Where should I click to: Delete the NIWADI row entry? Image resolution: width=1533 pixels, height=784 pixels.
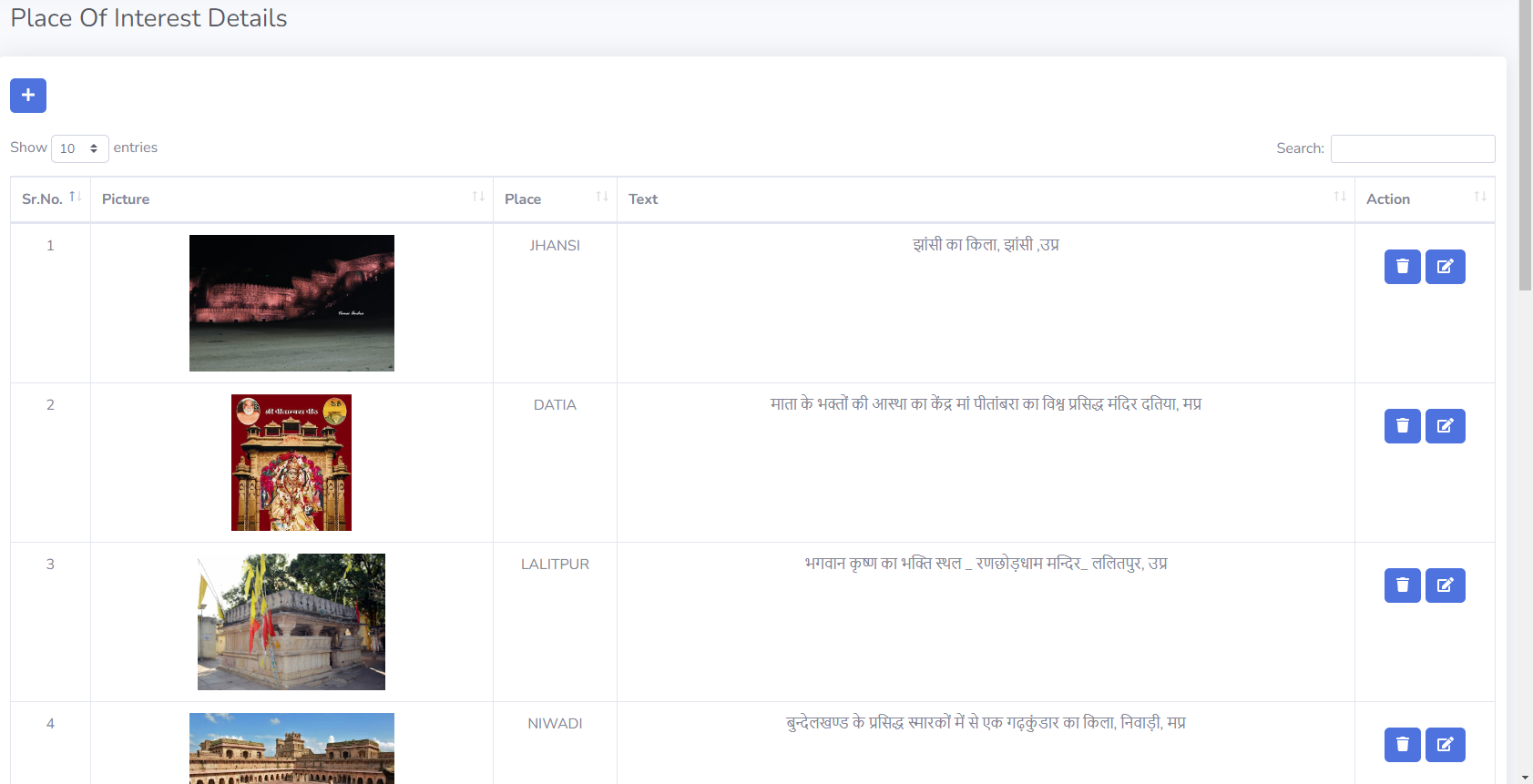pyautogui.click(x=1402, y=745)
